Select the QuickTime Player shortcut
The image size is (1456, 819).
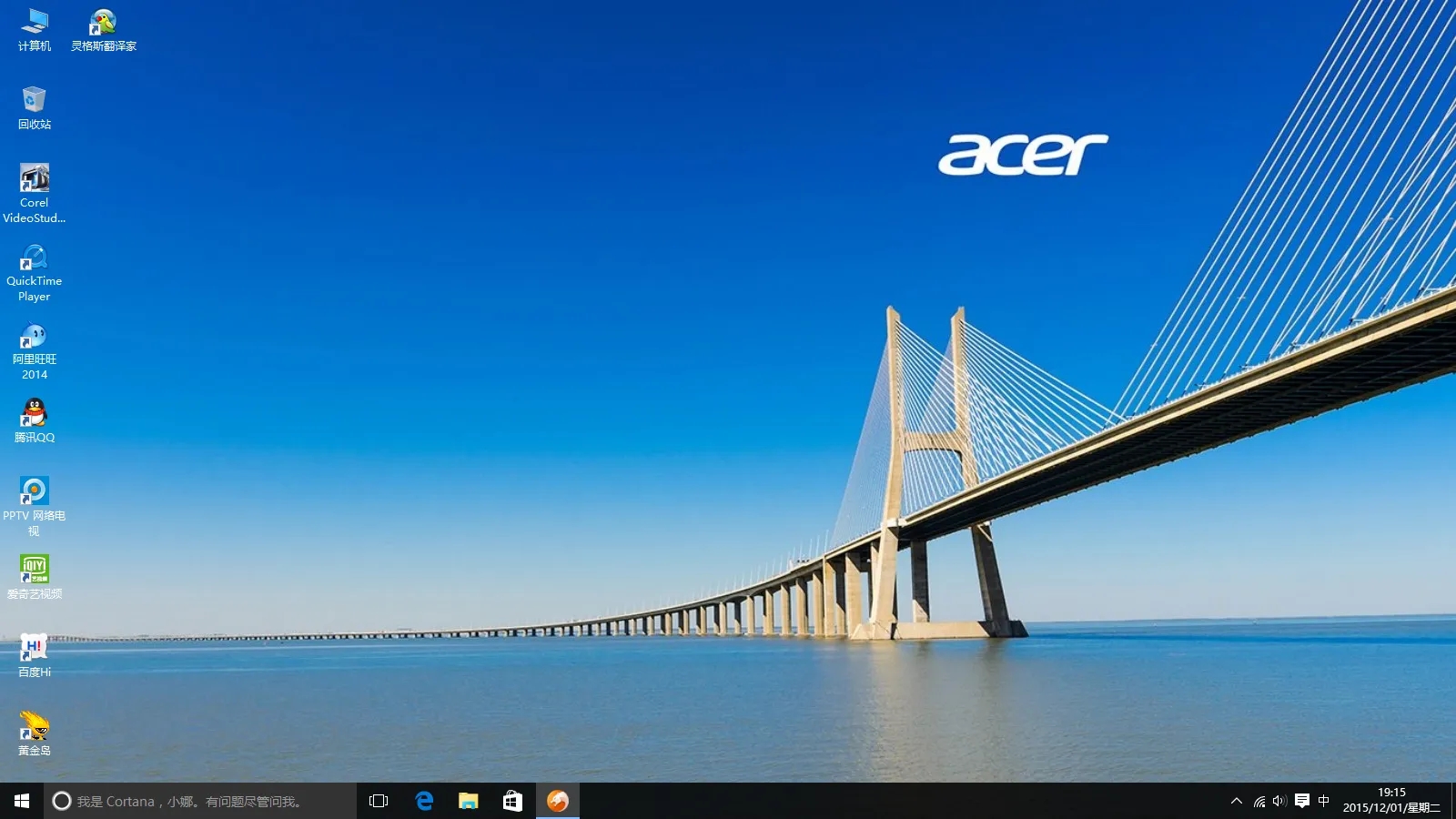(x=35, y=272)
